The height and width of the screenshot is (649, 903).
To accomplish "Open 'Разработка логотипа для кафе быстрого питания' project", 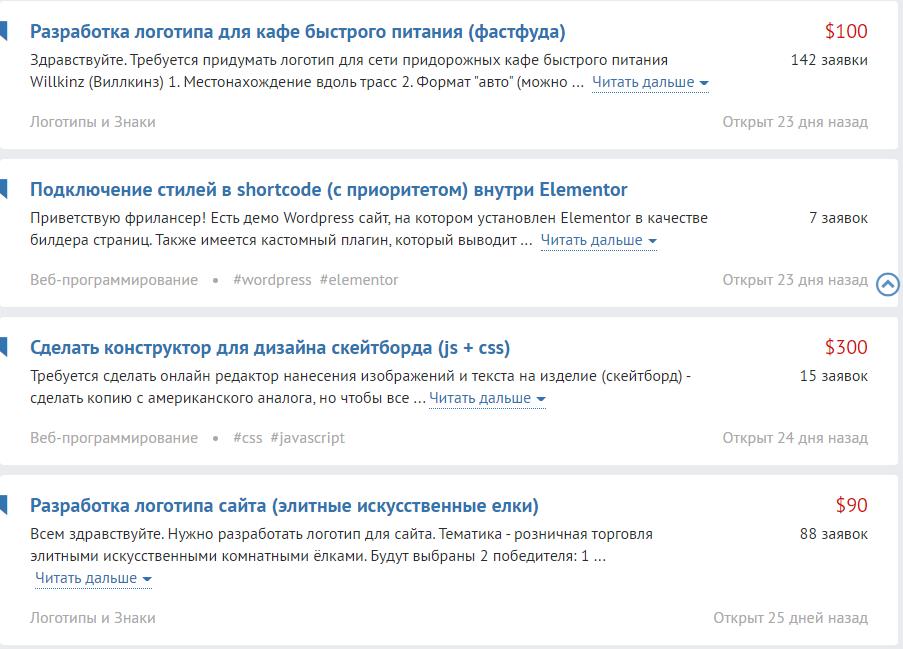I will pos(298,31).
